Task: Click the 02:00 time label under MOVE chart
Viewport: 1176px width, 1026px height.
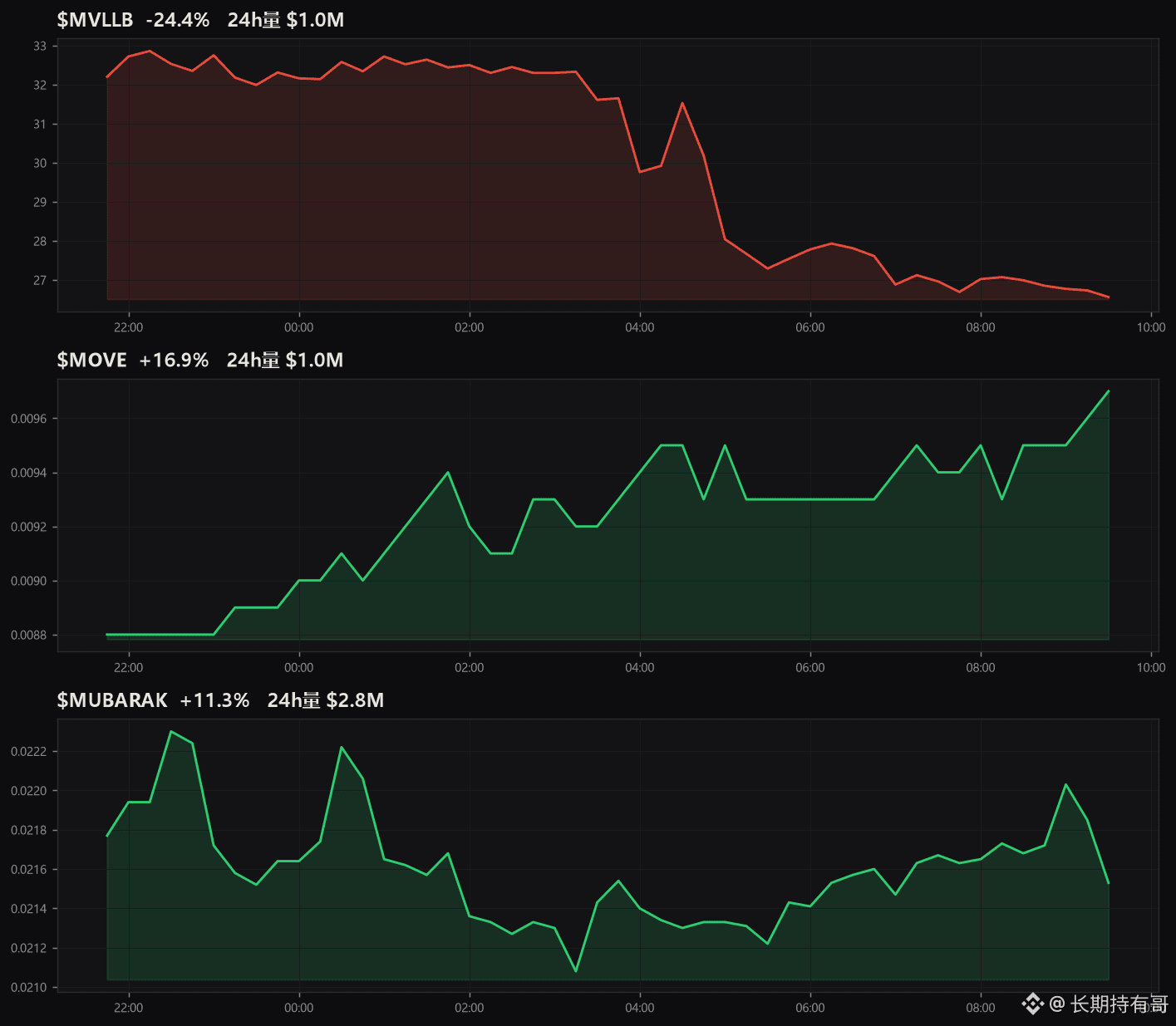Action: (x=470, y=667)
